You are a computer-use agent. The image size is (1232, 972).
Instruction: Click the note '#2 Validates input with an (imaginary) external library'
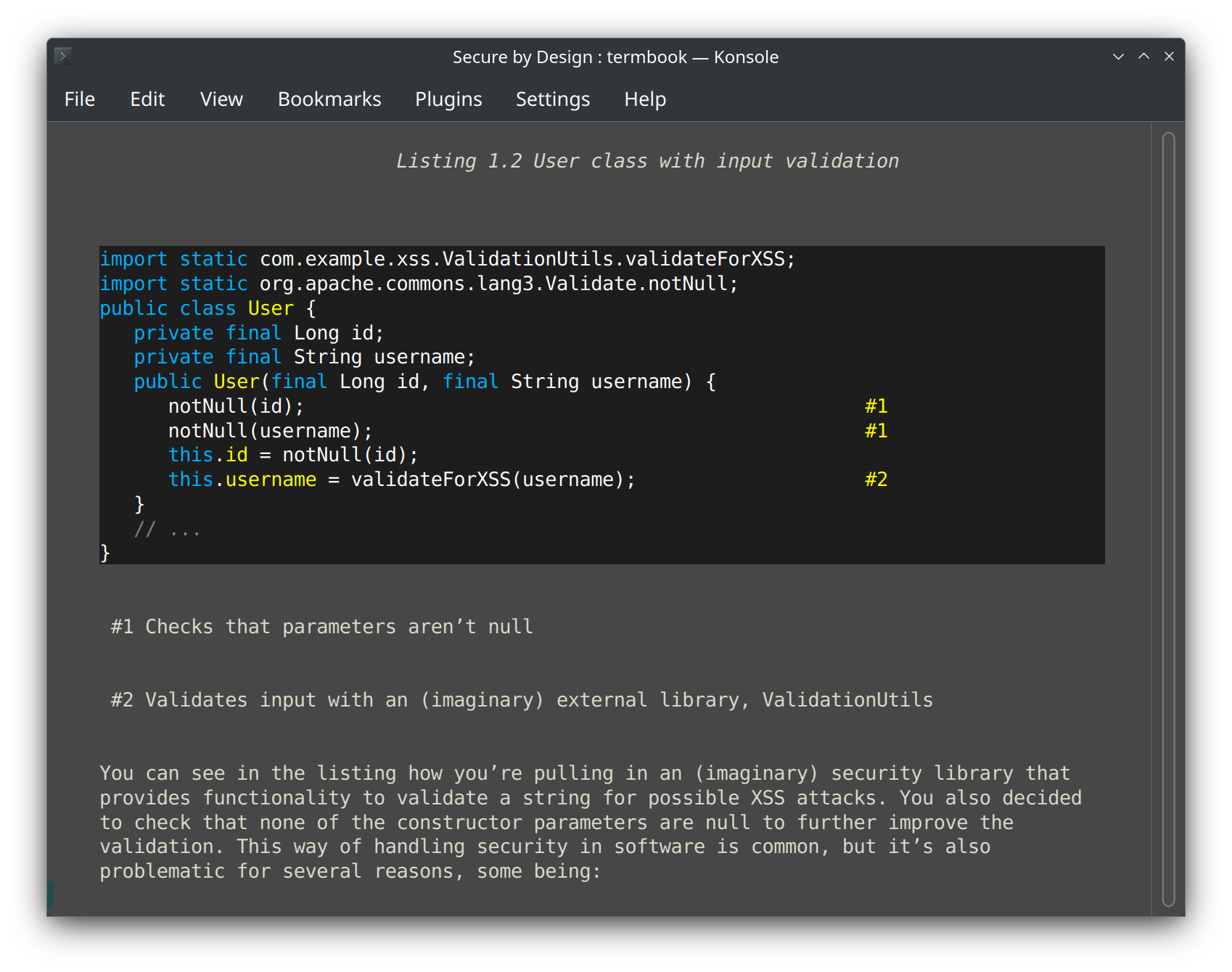point(522,700)
